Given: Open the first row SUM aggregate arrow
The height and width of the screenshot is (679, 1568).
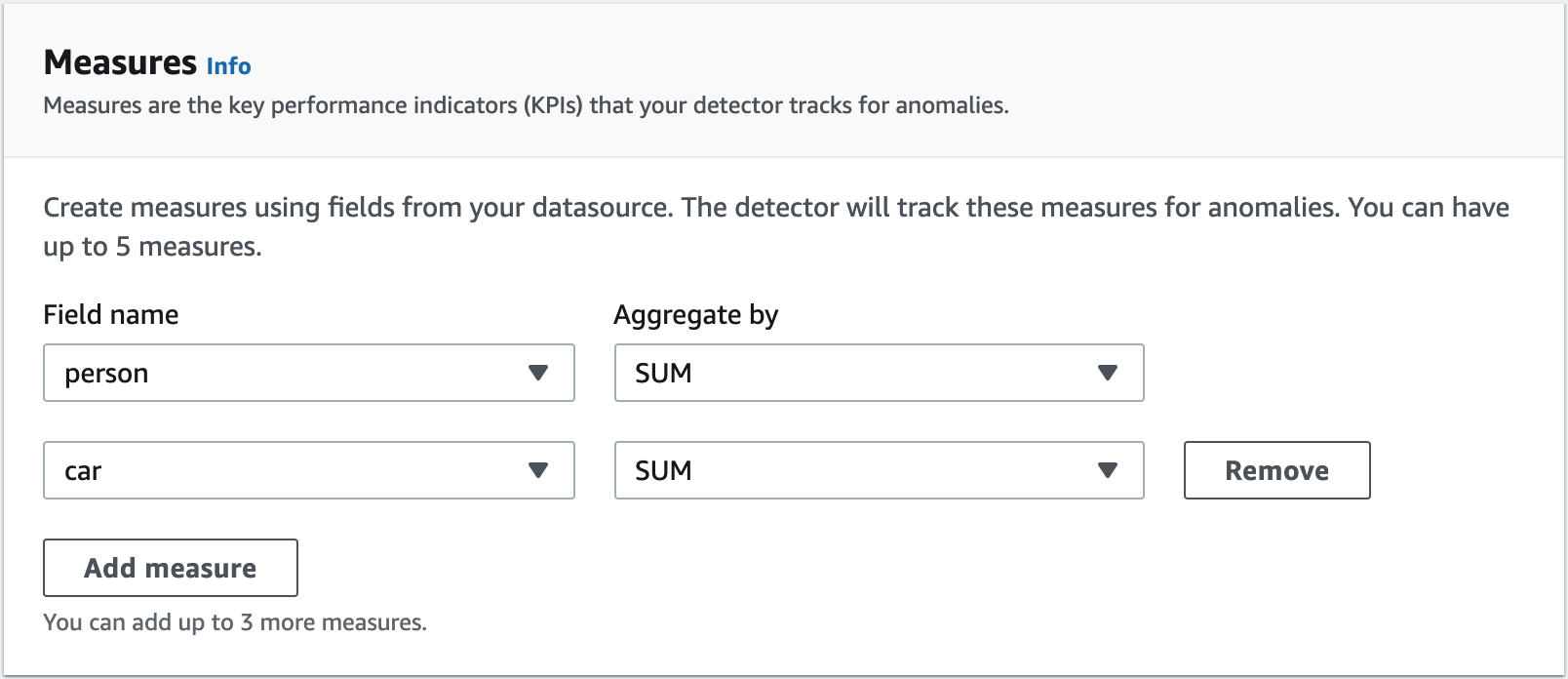Looking at the screenshot, I should click(x=1107, y=373).
